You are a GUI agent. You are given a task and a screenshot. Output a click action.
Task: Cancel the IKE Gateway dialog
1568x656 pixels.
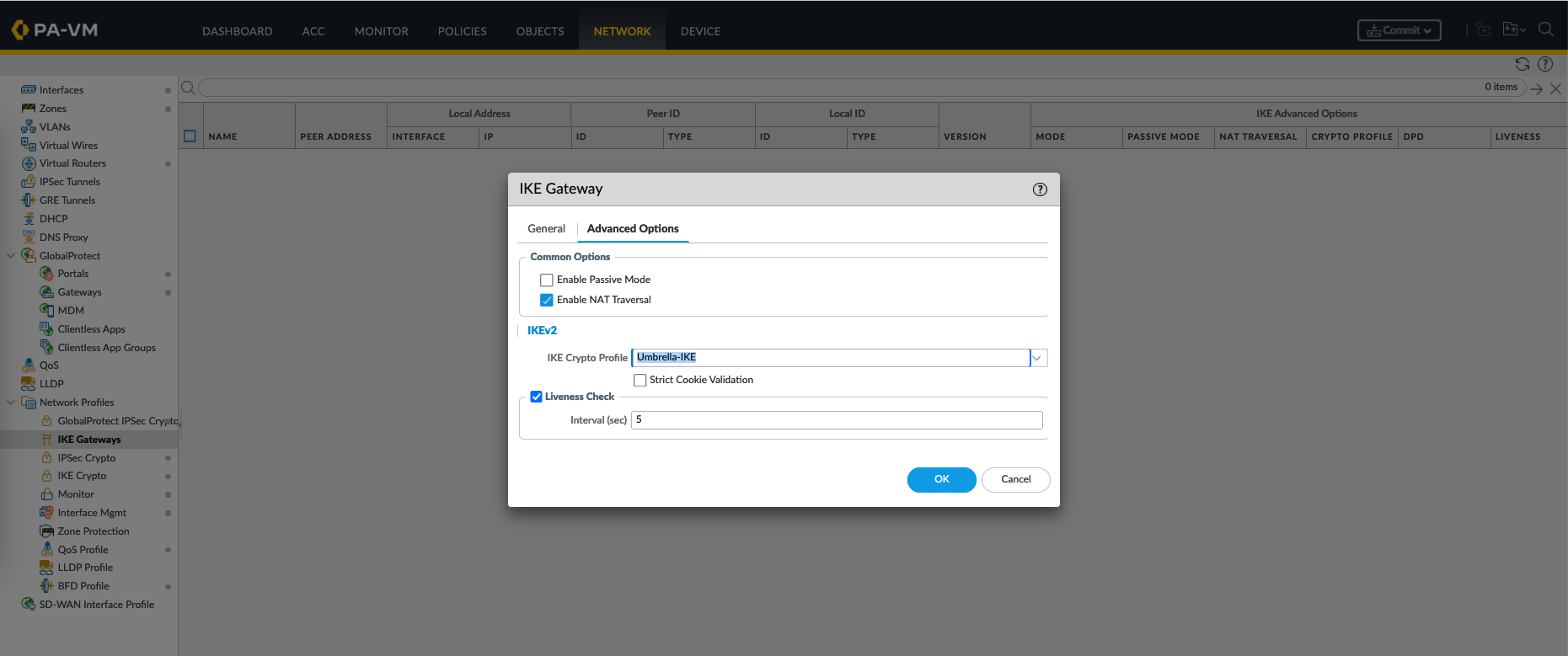(1015, 480)
